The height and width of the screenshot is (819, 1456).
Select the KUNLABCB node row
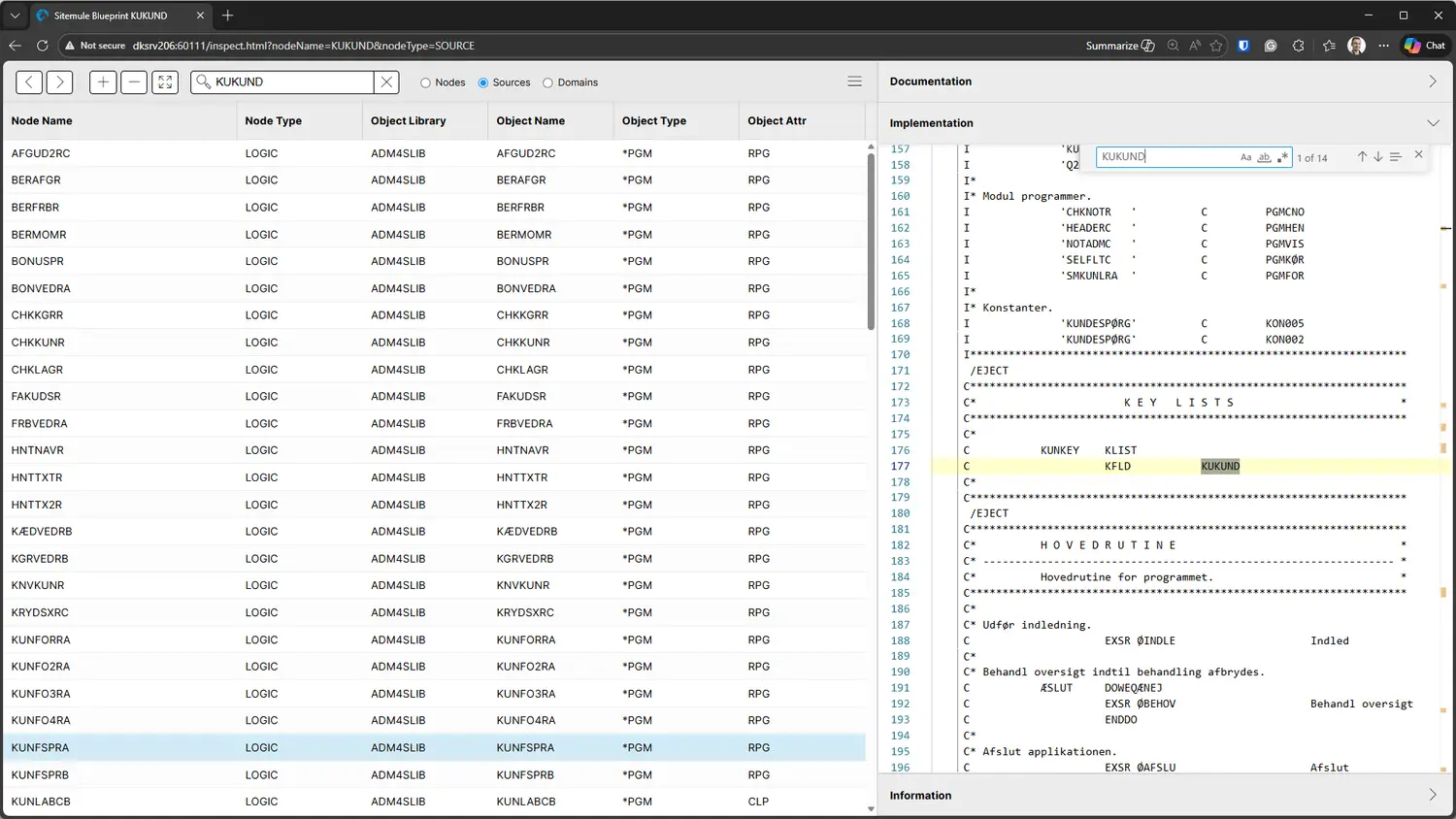(x=434, y=802)
